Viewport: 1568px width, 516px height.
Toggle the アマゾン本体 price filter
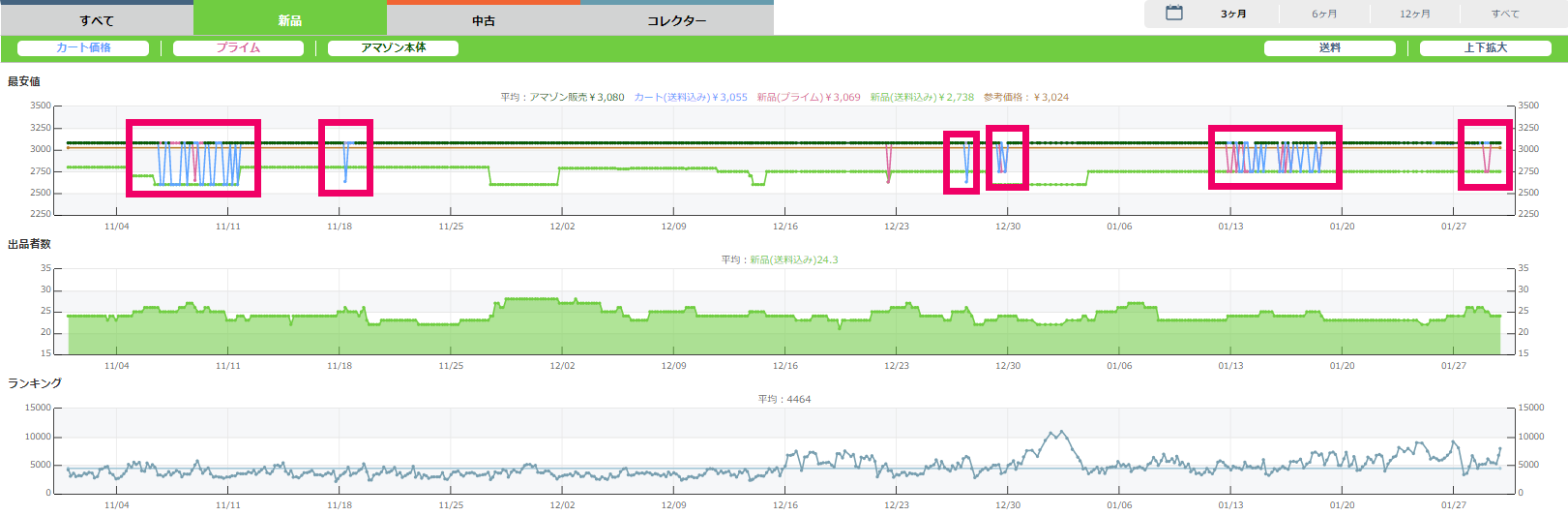pyautogui.click(x=393, y=47)
